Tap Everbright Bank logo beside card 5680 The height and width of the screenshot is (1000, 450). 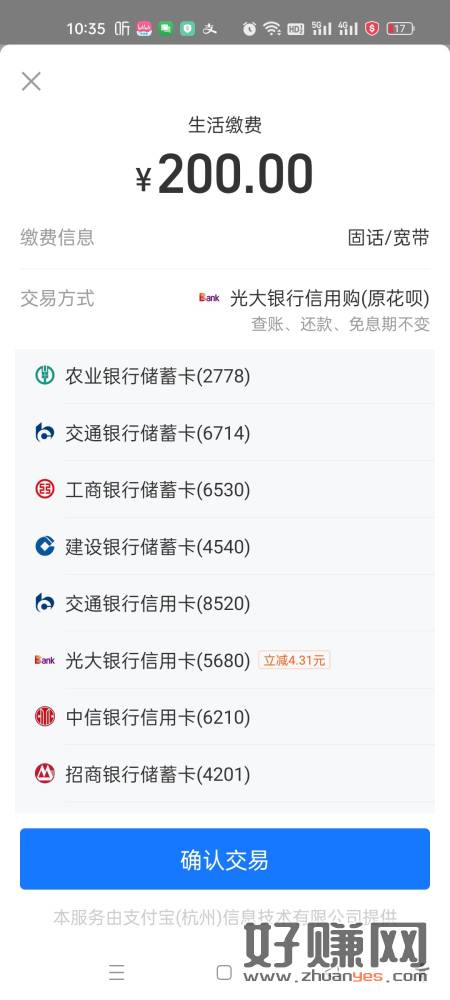point(44,660)
